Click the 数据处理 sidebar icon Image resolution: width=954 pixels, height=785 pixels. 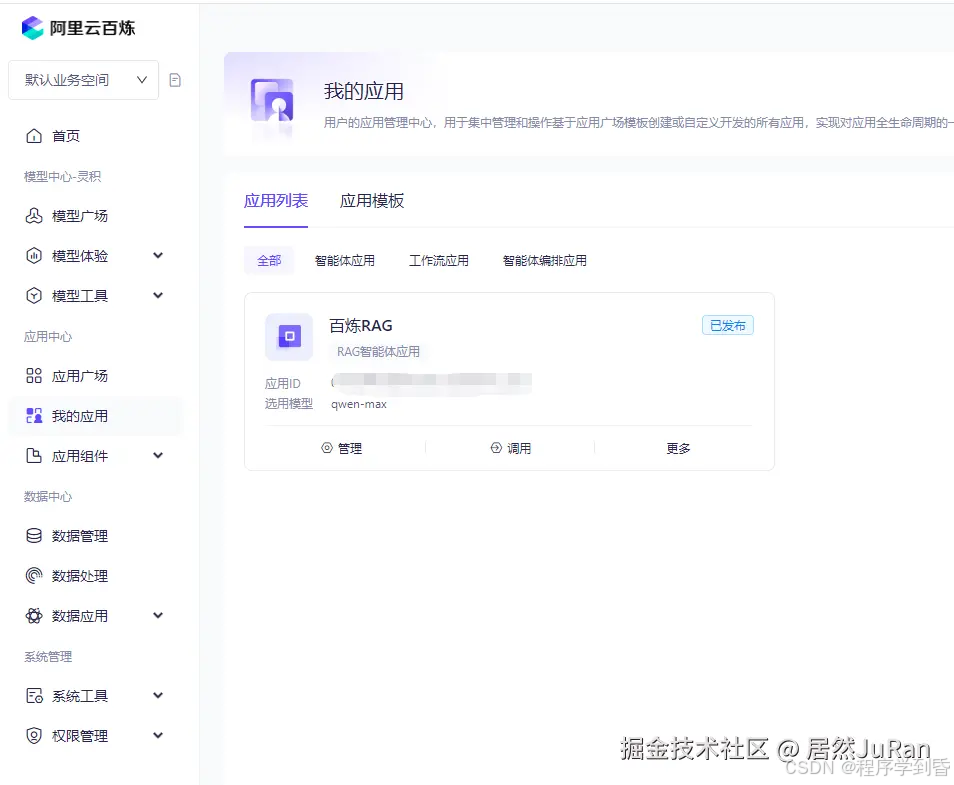(34, 576)
